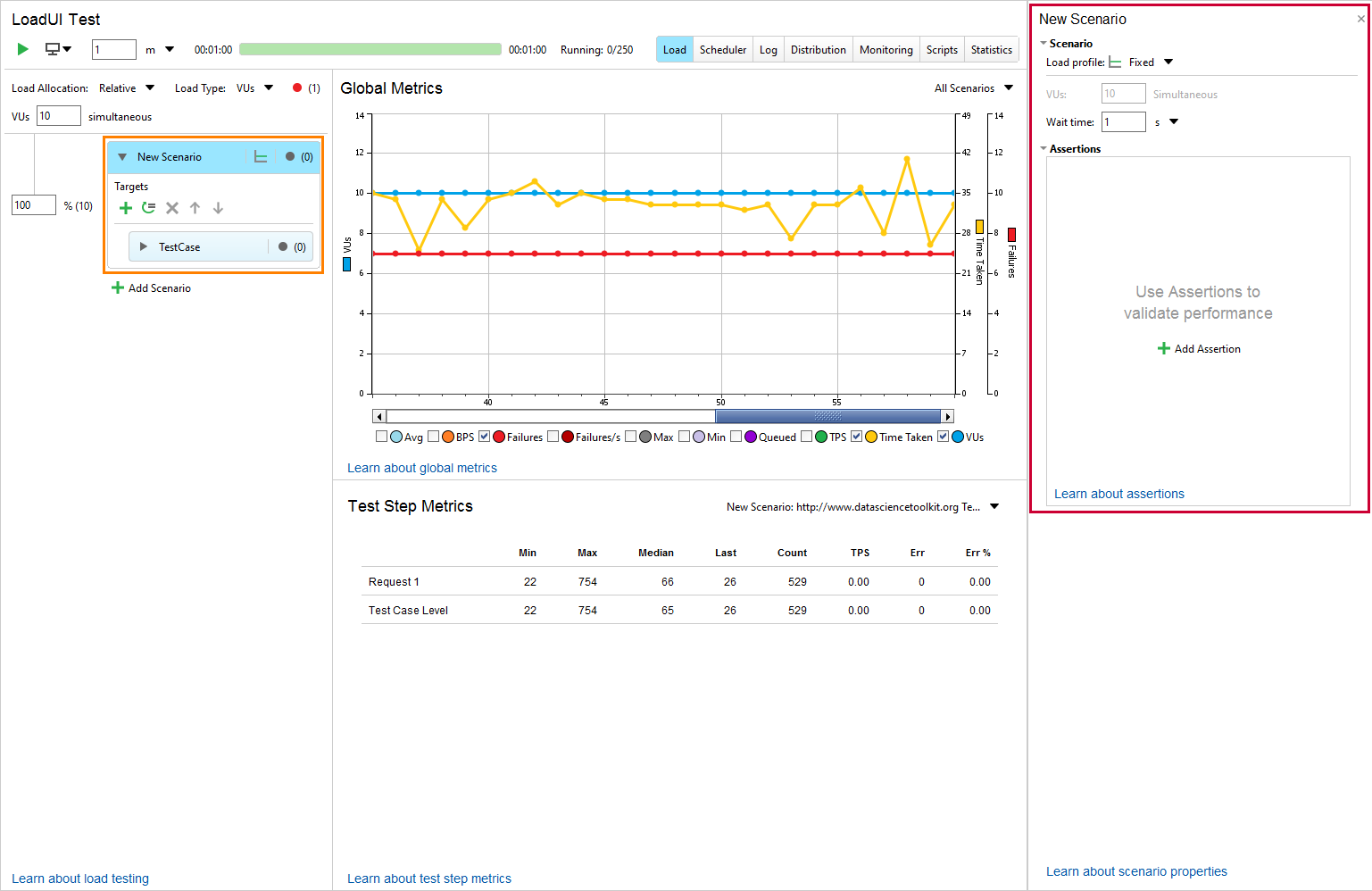The image size is (1372, 891).
Task: Click Add Scenario
Action: pyautogui.click(x=151, y=287)
